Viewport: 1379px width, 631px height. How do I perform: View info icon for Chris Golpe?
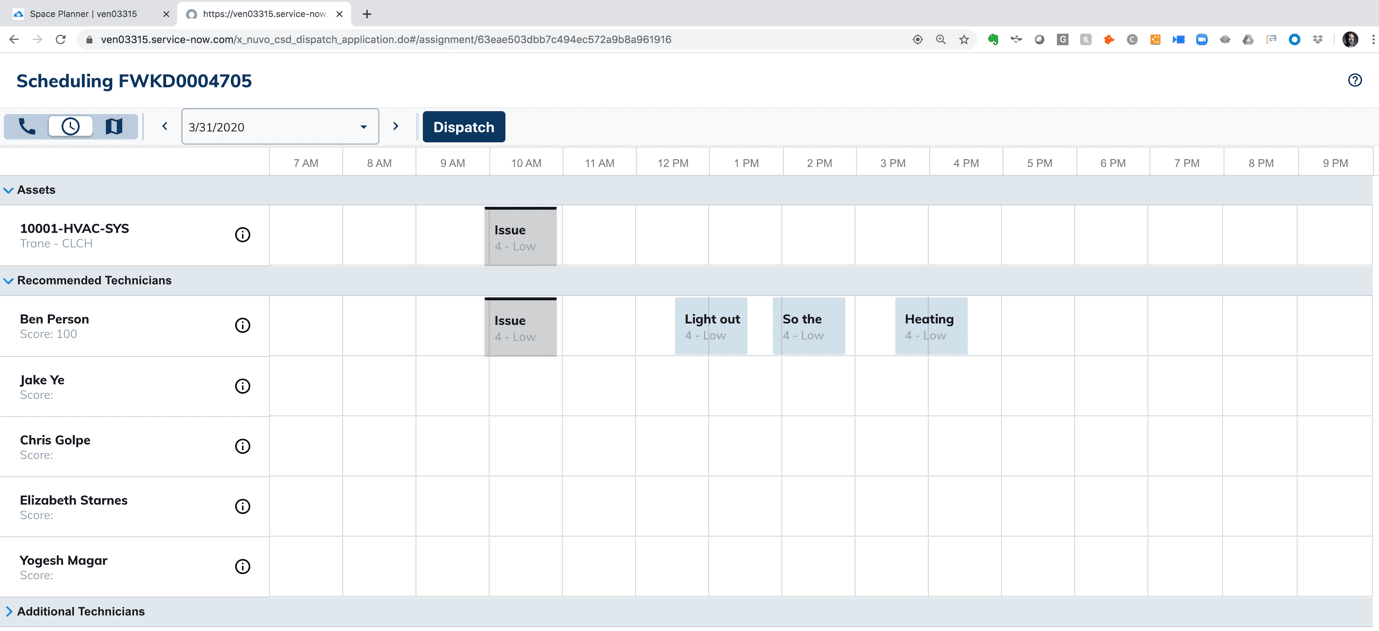pyautogui.click(x=242, y=446)
